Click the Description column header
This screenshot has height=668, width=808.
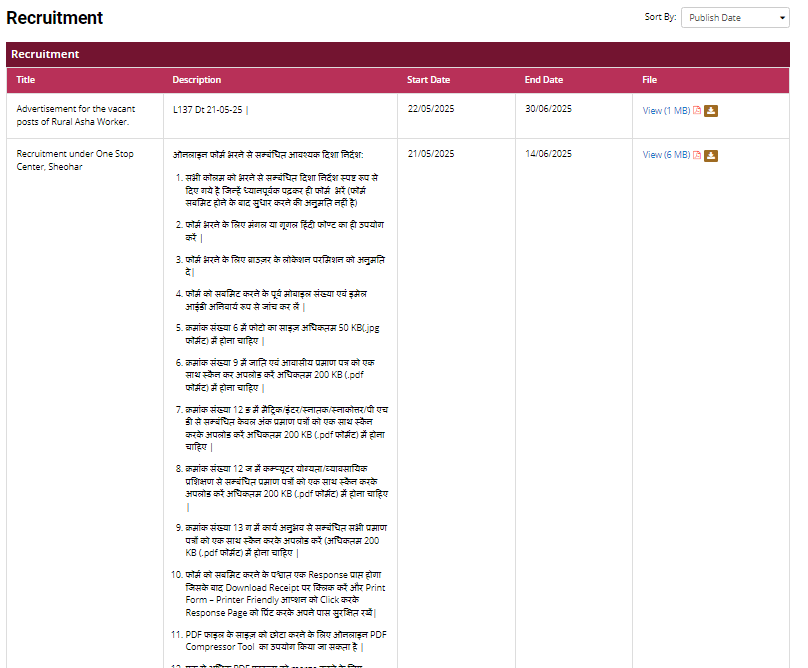(196, 80)
